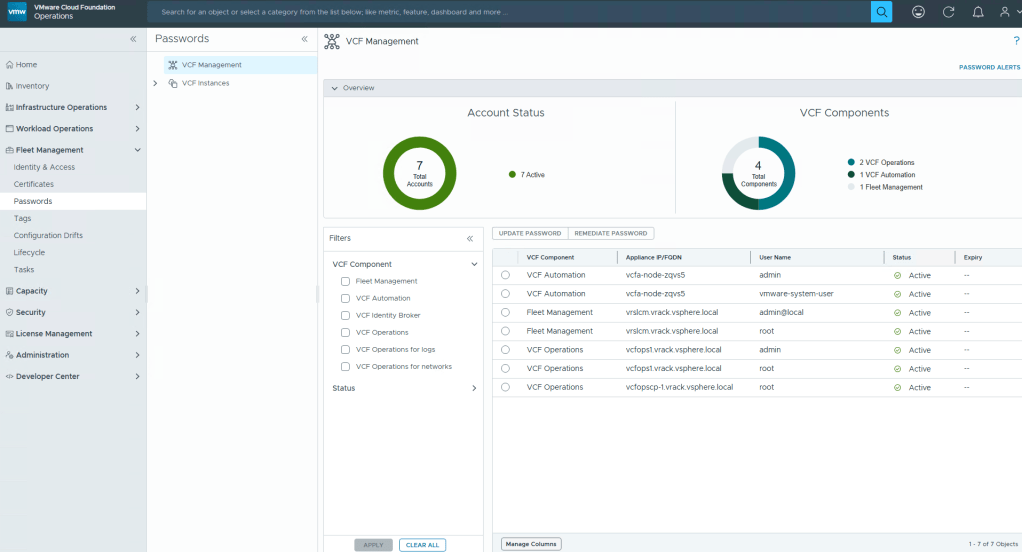This screenshot has width=1022, height=552.
Task: Open the Password Alerts link
Action: point(989,67)
